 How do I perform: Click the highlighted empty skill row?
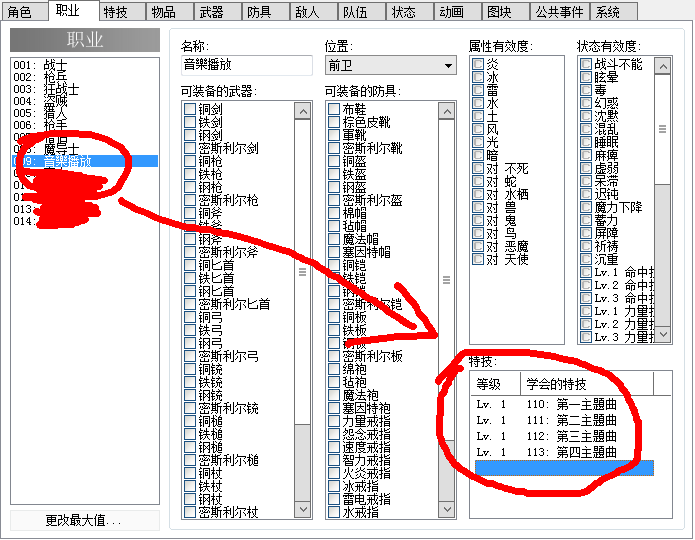tap(564, 468)
